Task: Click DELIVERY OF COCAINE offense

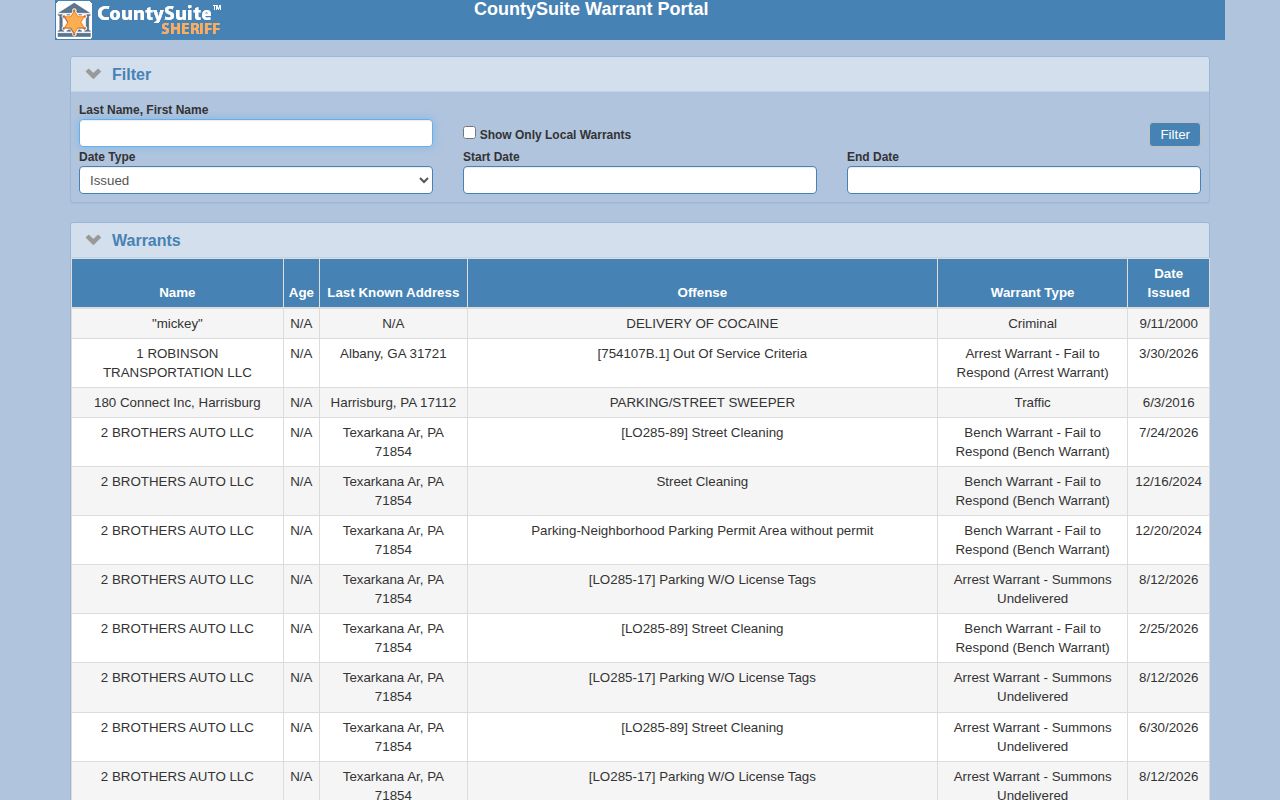Action: tap(702, 324)
